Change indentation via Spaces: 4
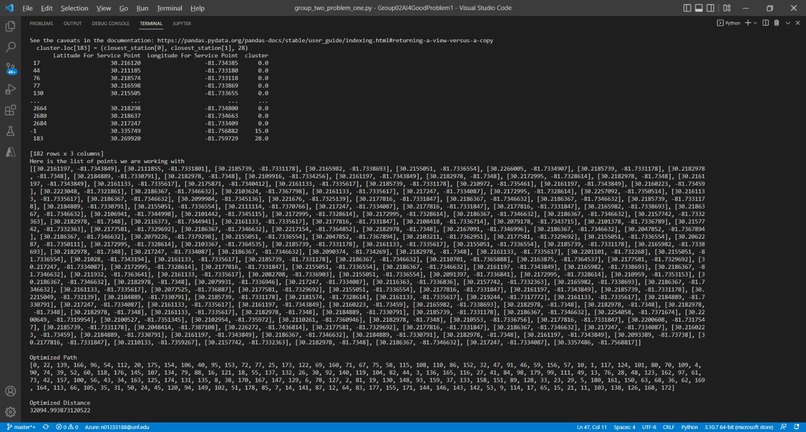The image size is (806, 432). tap(625, 427)
